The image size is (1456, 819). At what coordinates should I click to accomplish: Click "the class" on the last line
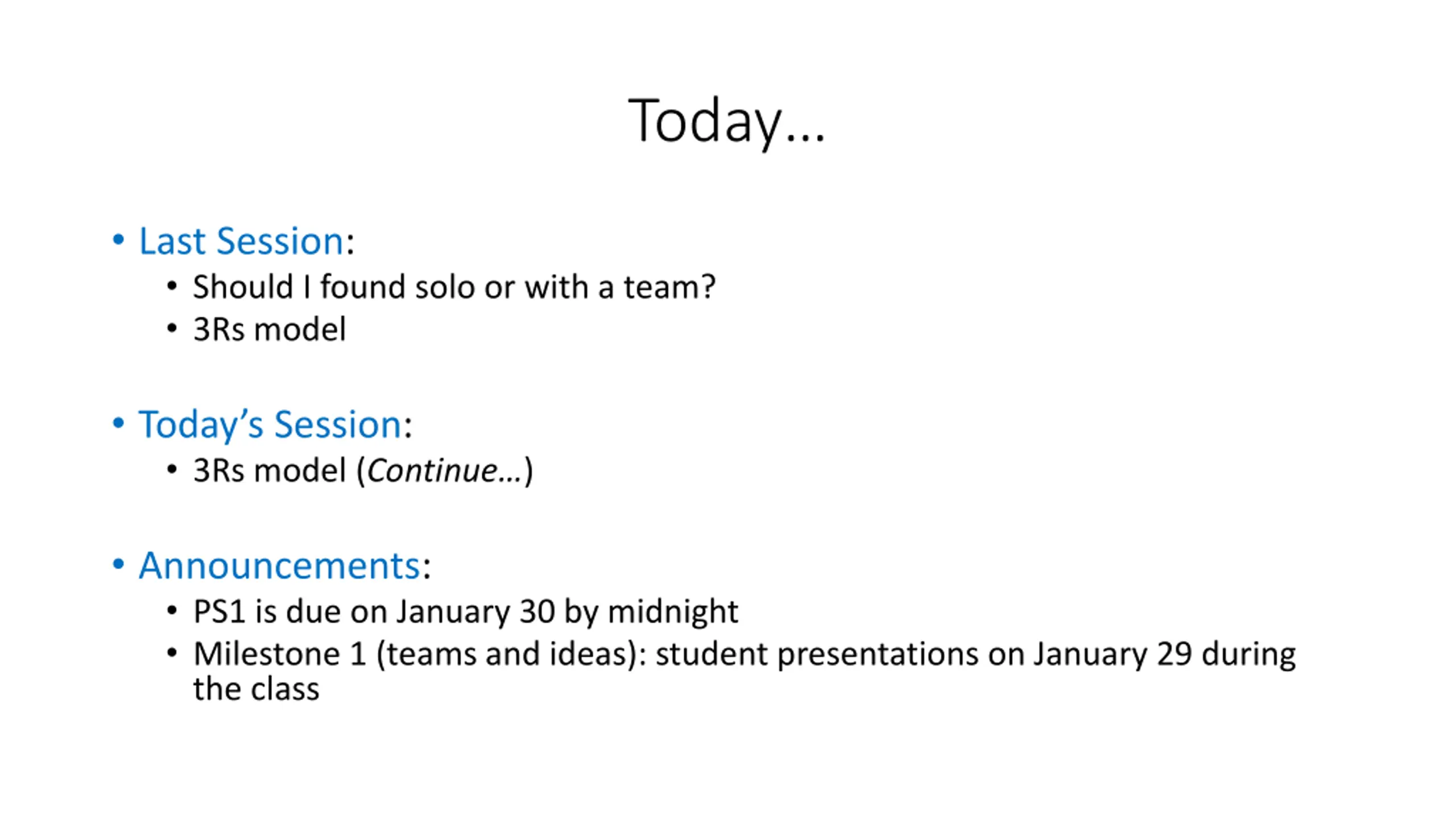pos(256,689)
